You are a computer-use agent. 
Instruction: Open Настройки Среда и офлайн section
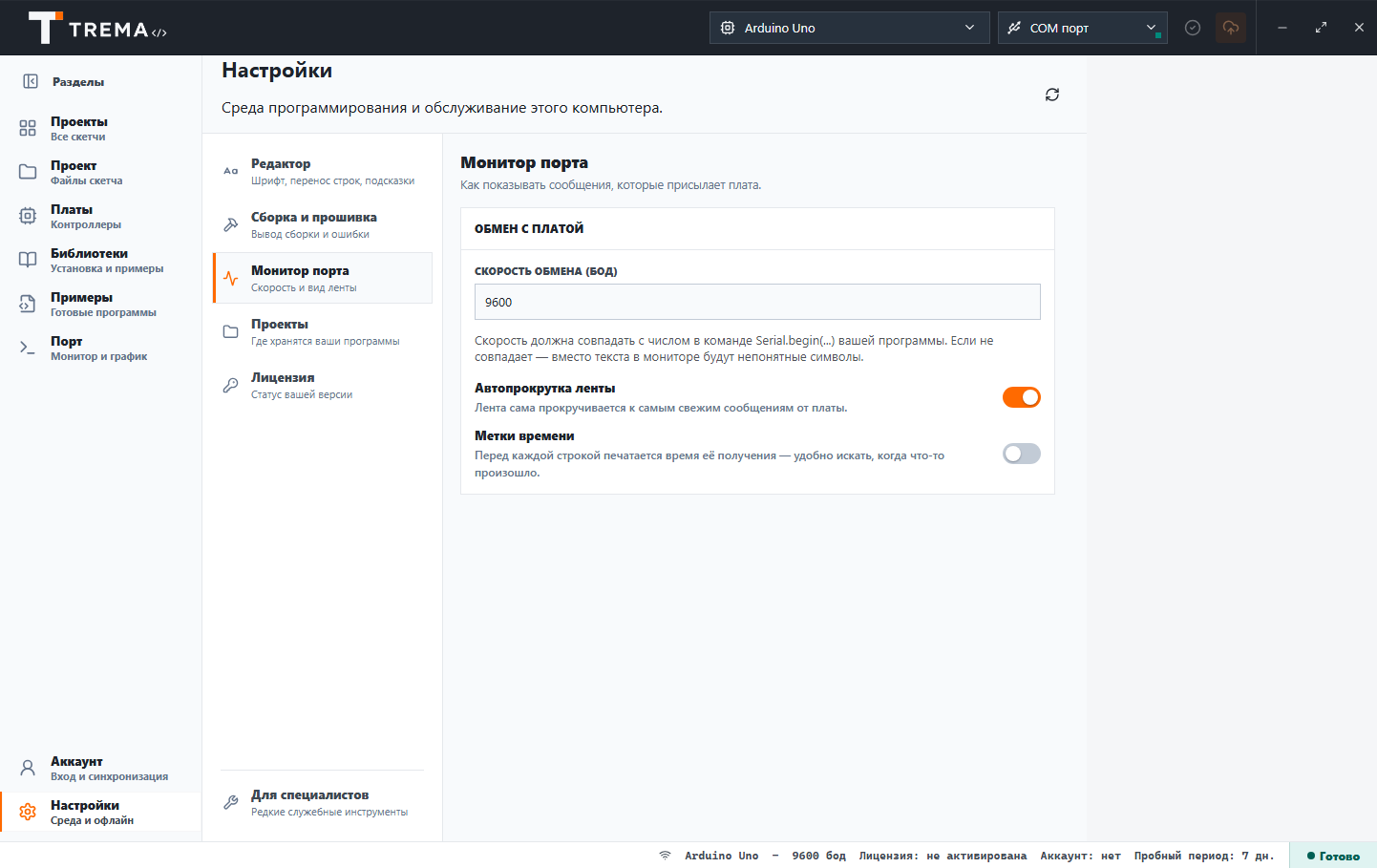click(x=100, y=812)
